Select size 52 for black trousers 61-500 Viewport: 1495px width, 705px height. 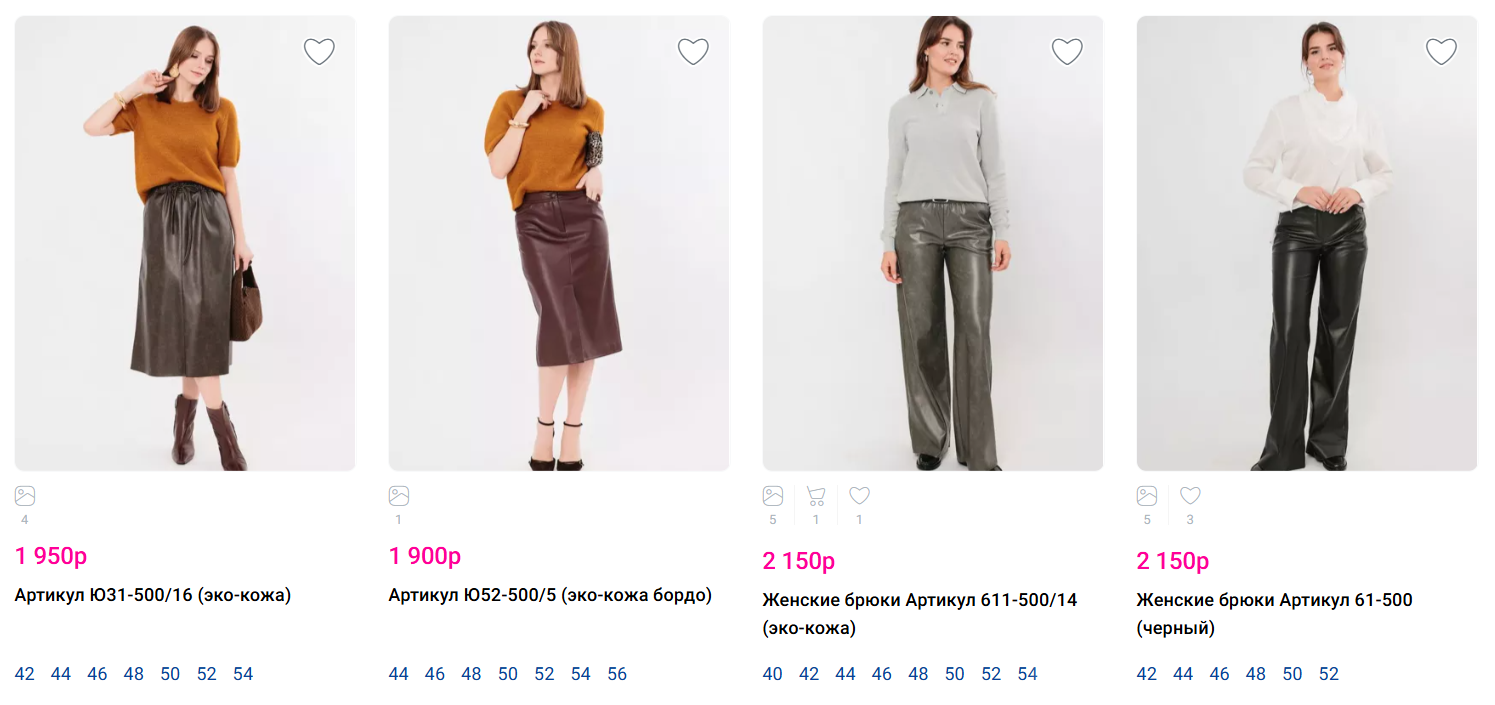(1329, 674)
